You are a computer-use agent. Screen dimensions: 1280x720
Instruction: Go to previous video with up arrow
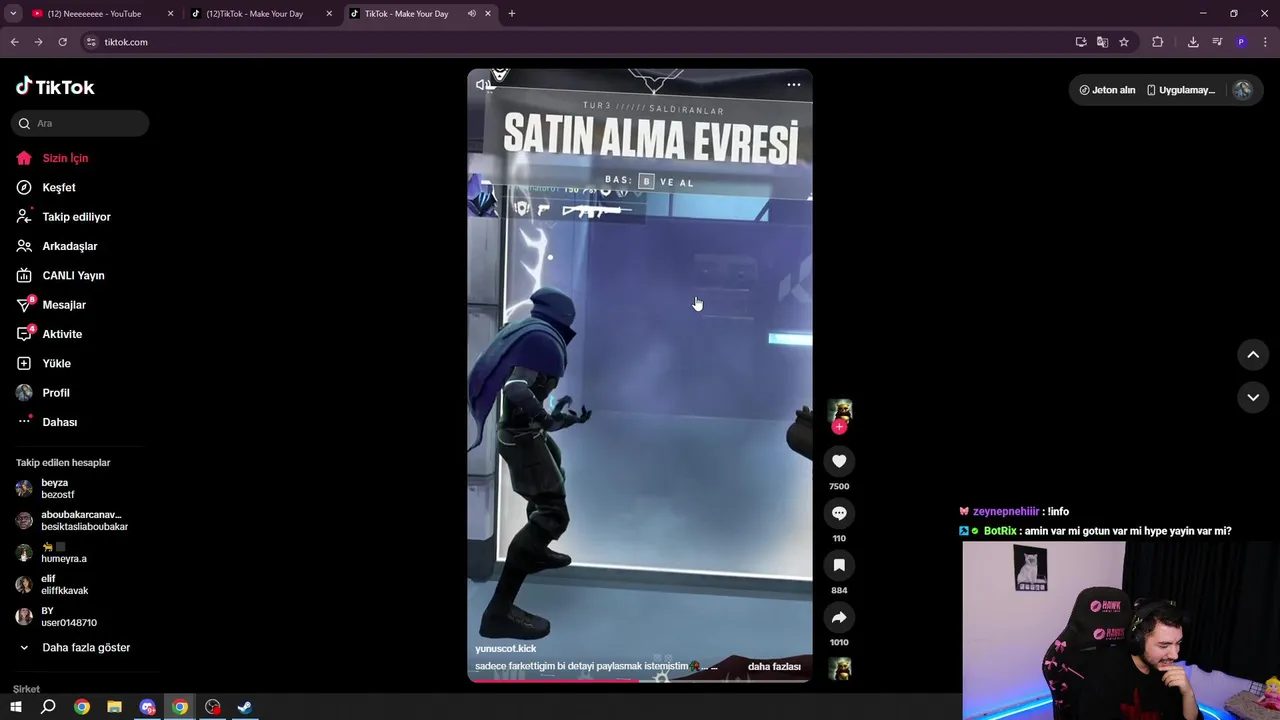click(x=1252, y=354)
